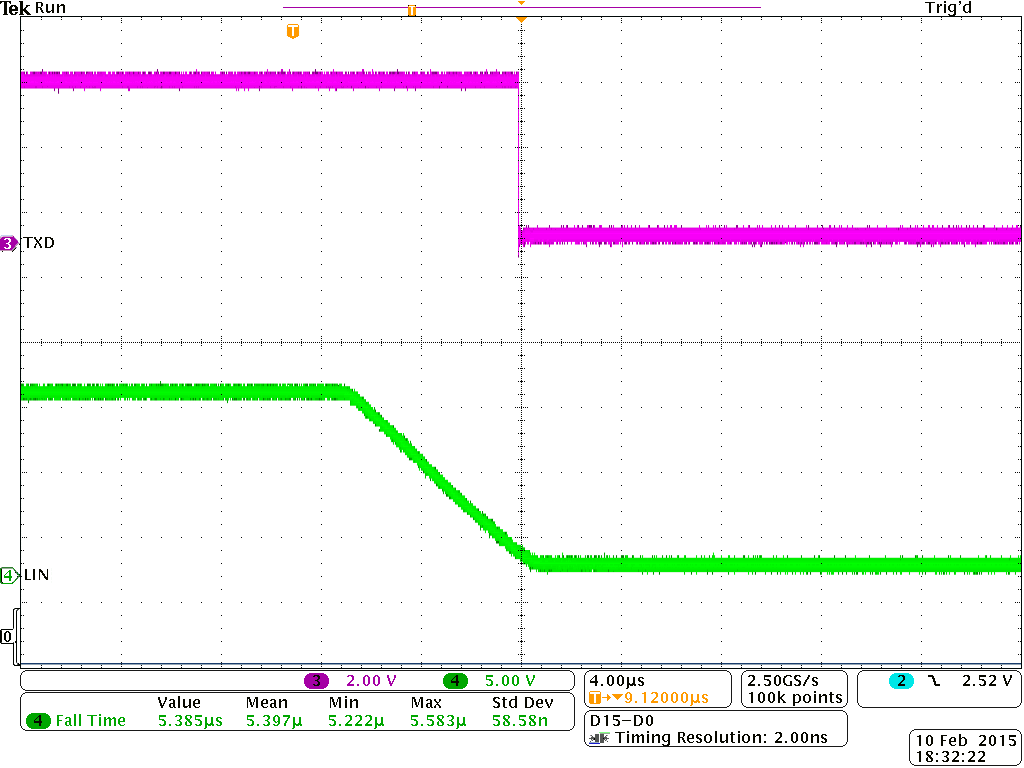Viewport: 1024px width, 768px height.
Task: Click the 9.12000µs trigger delay value
Action: (x=665, y=697)
